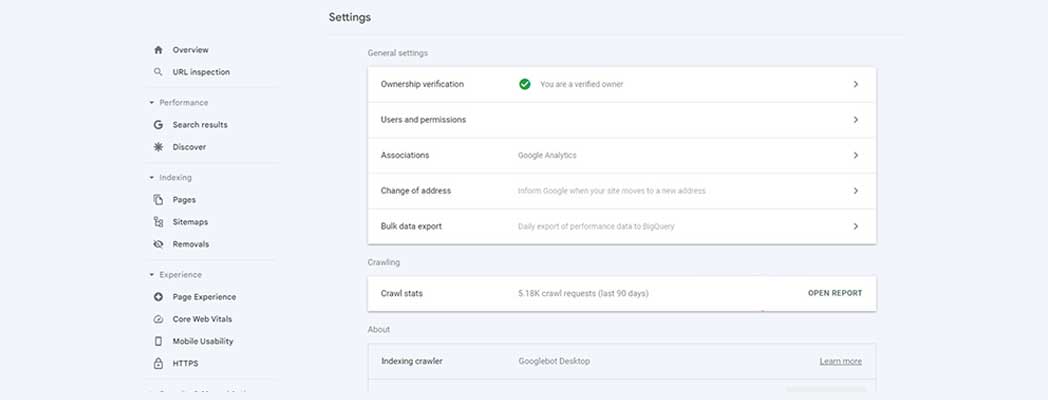Open Ownership verification row chevron
Viewport: 1048px width, 400px height.
855,85
